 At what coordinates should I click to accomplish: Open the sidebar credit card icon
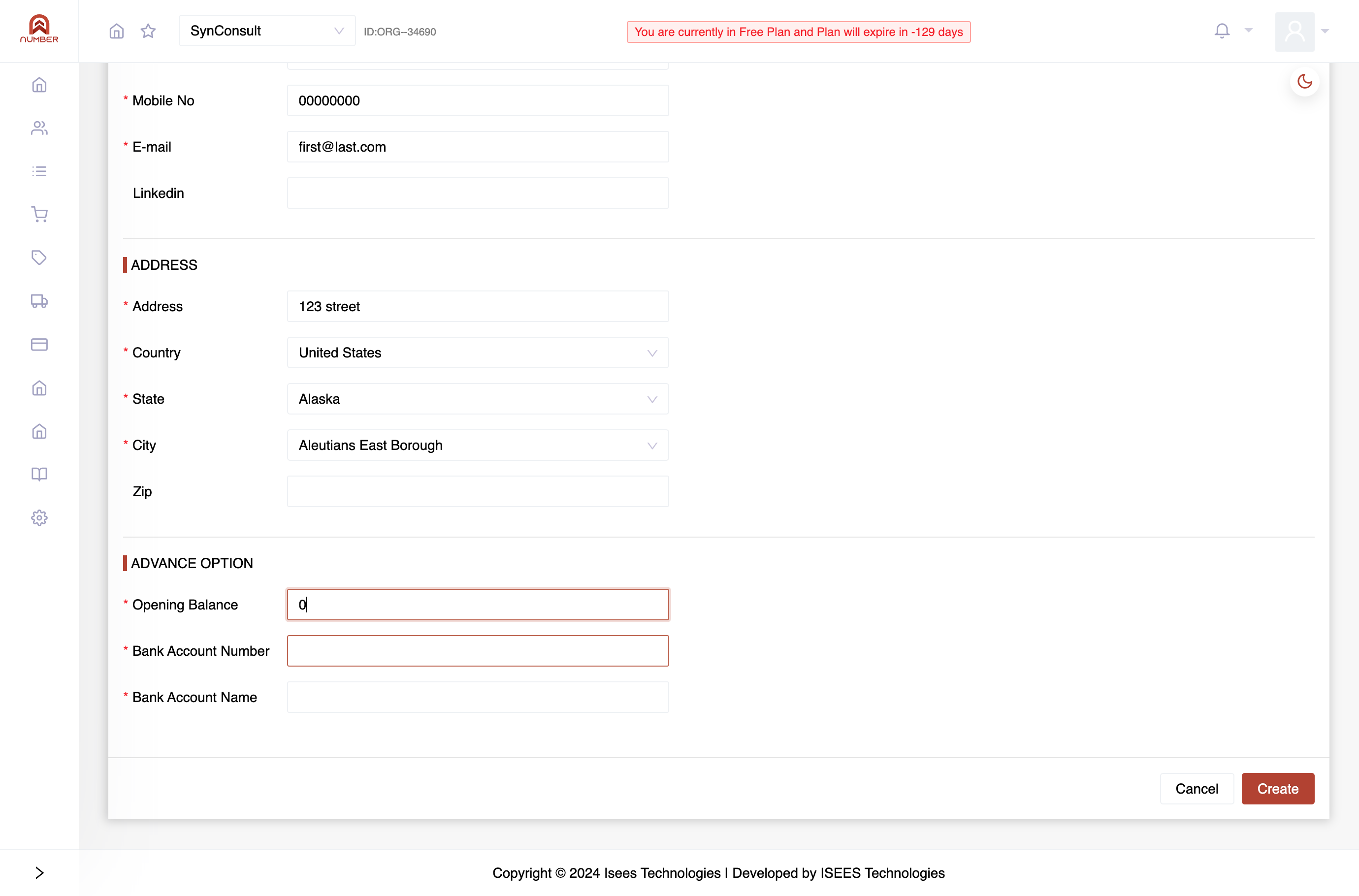(x=39, y=345)
